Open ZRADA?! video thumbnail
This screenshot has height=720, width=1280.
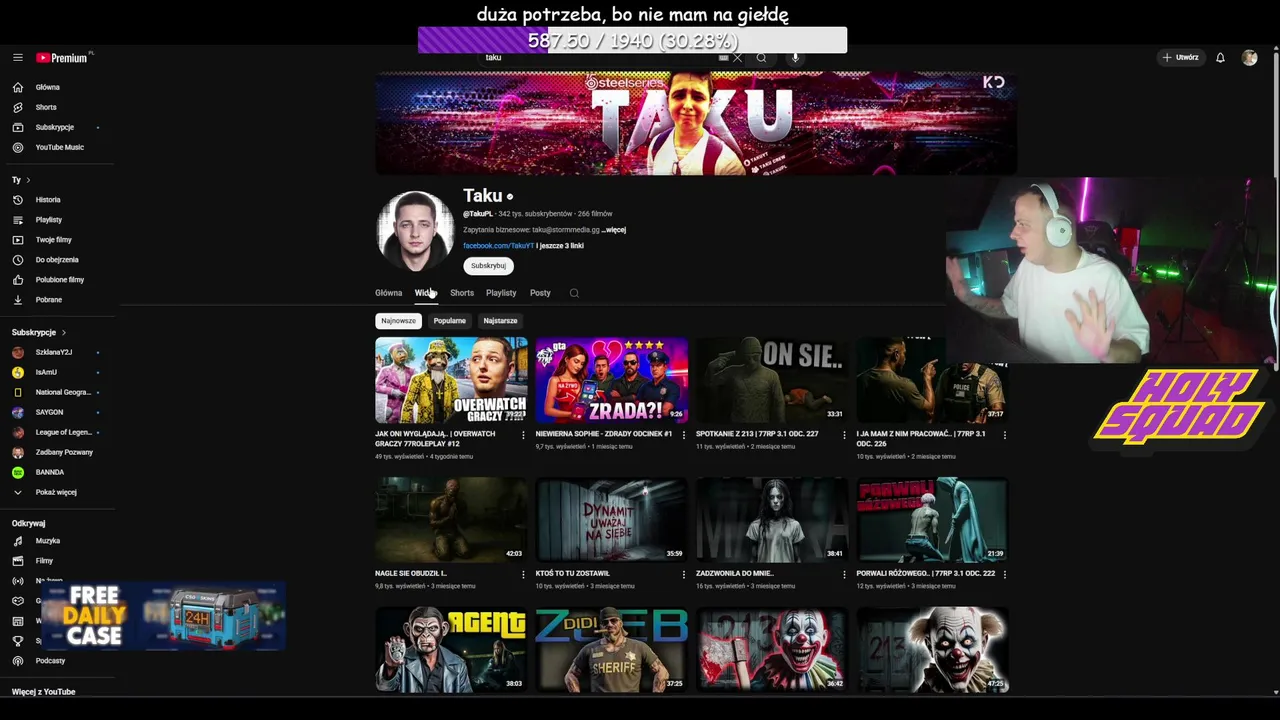(x=611, y=380)
